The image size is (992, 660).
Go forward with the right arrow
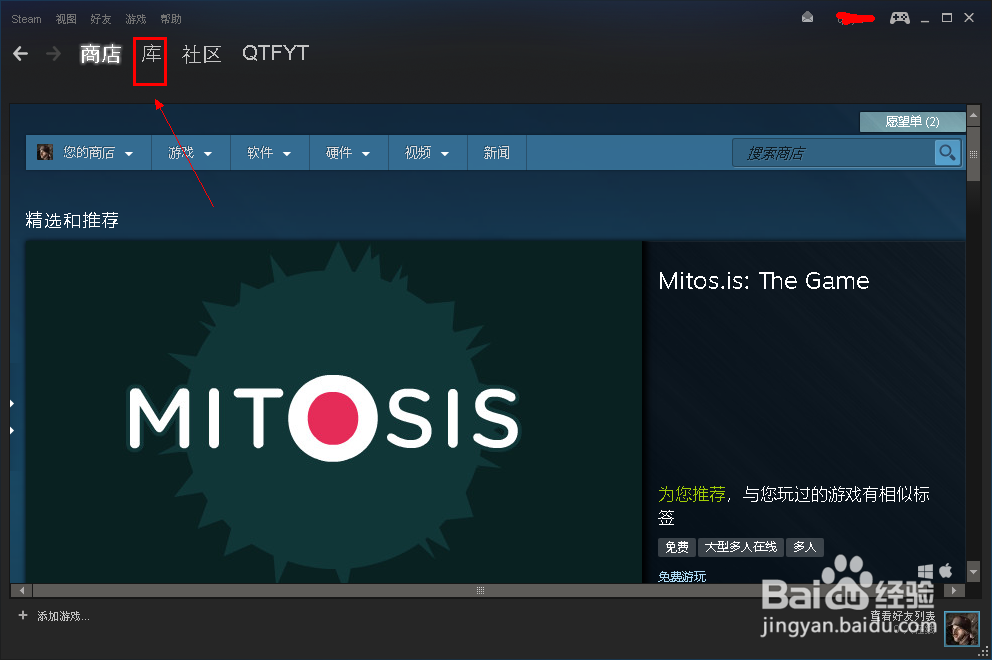tap(54, 54)
